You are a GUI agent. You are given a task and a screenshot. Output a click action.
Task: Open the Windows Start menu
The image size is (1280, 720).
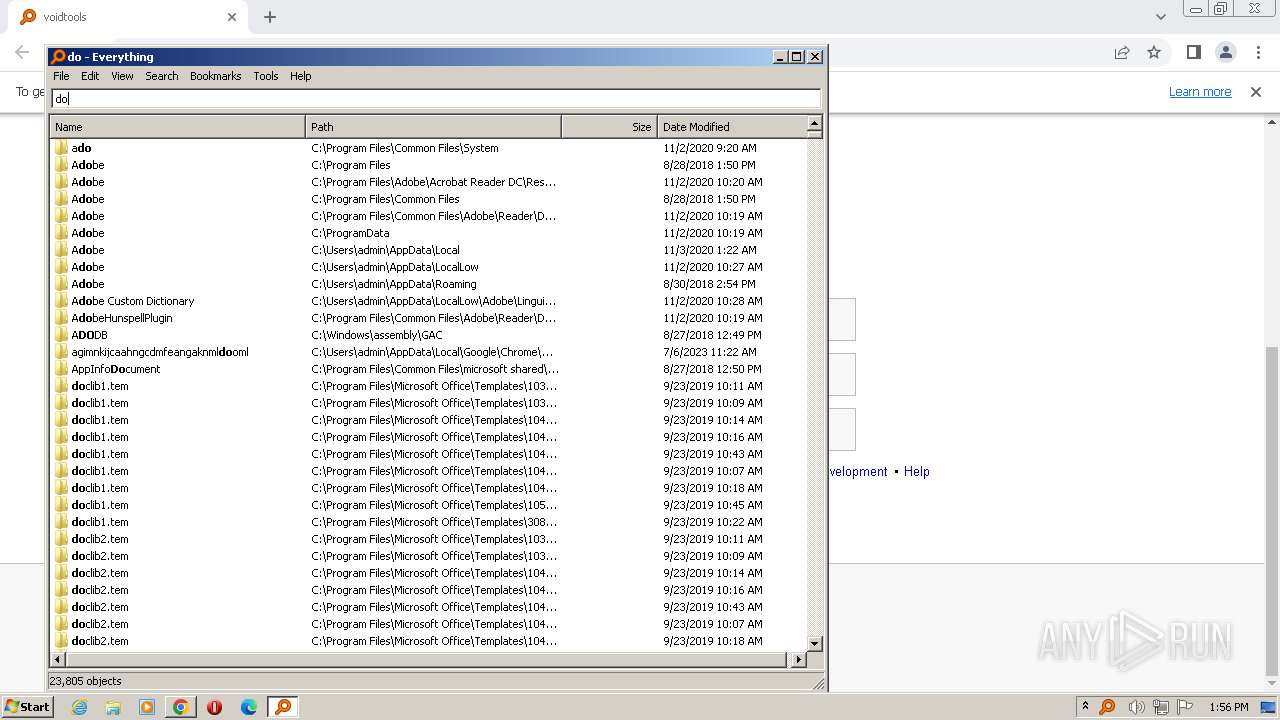point(27,707)
